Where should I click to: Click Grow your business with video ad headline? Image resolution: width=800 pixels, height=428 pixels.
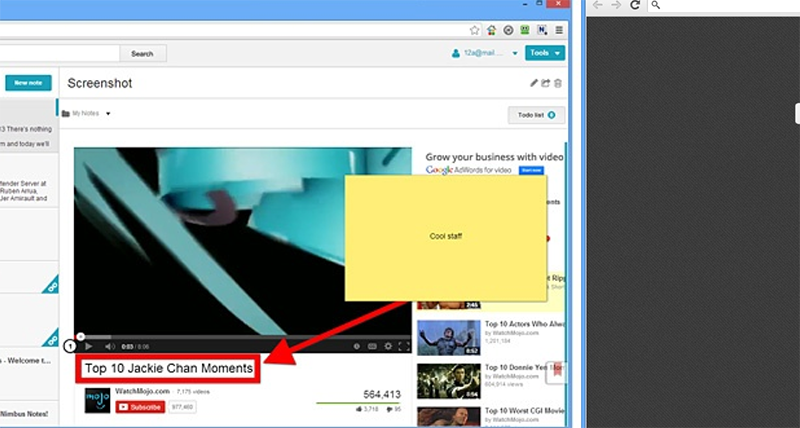pos(494,157)
